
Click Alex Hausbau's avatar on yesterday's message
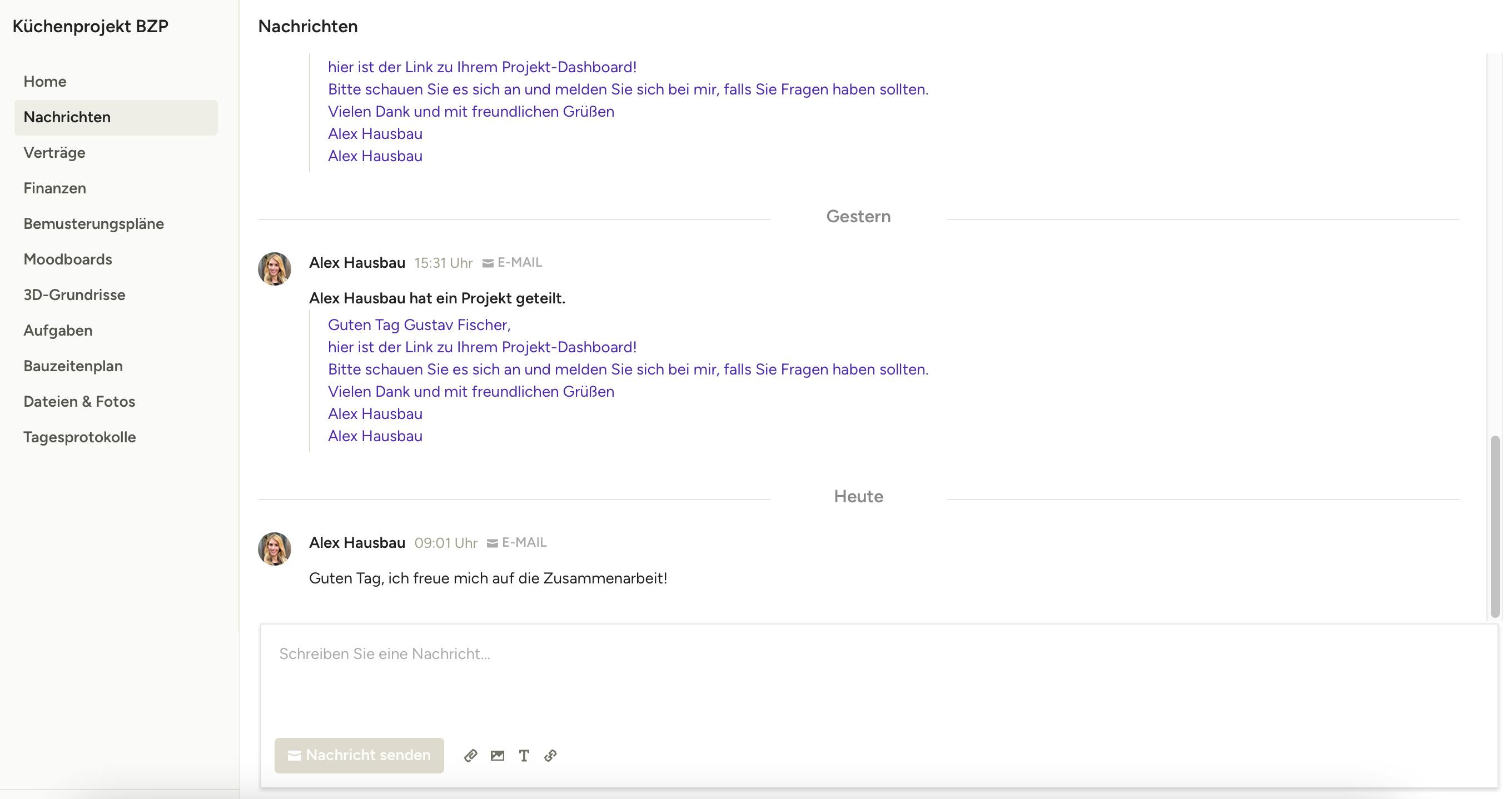(x=275, y=269)
